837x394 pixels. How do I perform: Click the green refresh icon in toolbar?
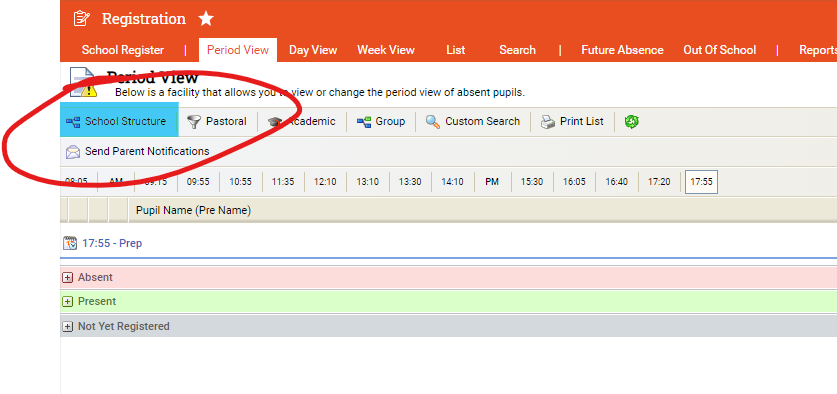click(x=631, y=122)
